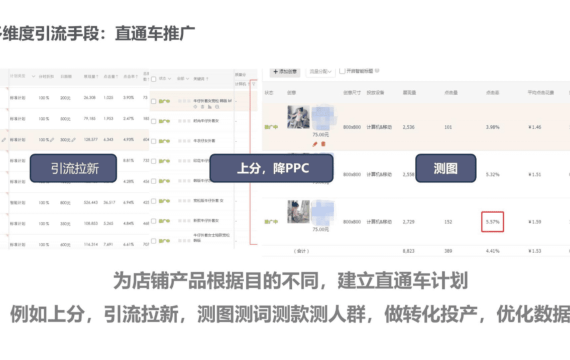Click the 534,443 impressions value

click(x=91, y=202)
